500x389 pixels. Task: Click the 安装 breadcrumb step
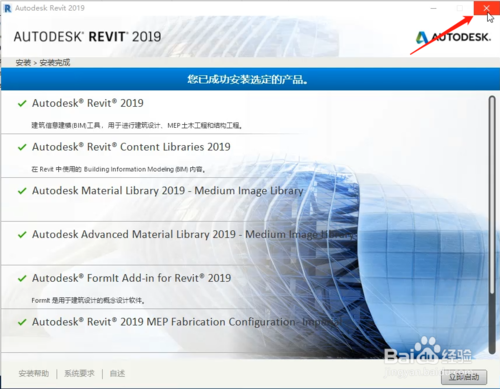[23, 63]
